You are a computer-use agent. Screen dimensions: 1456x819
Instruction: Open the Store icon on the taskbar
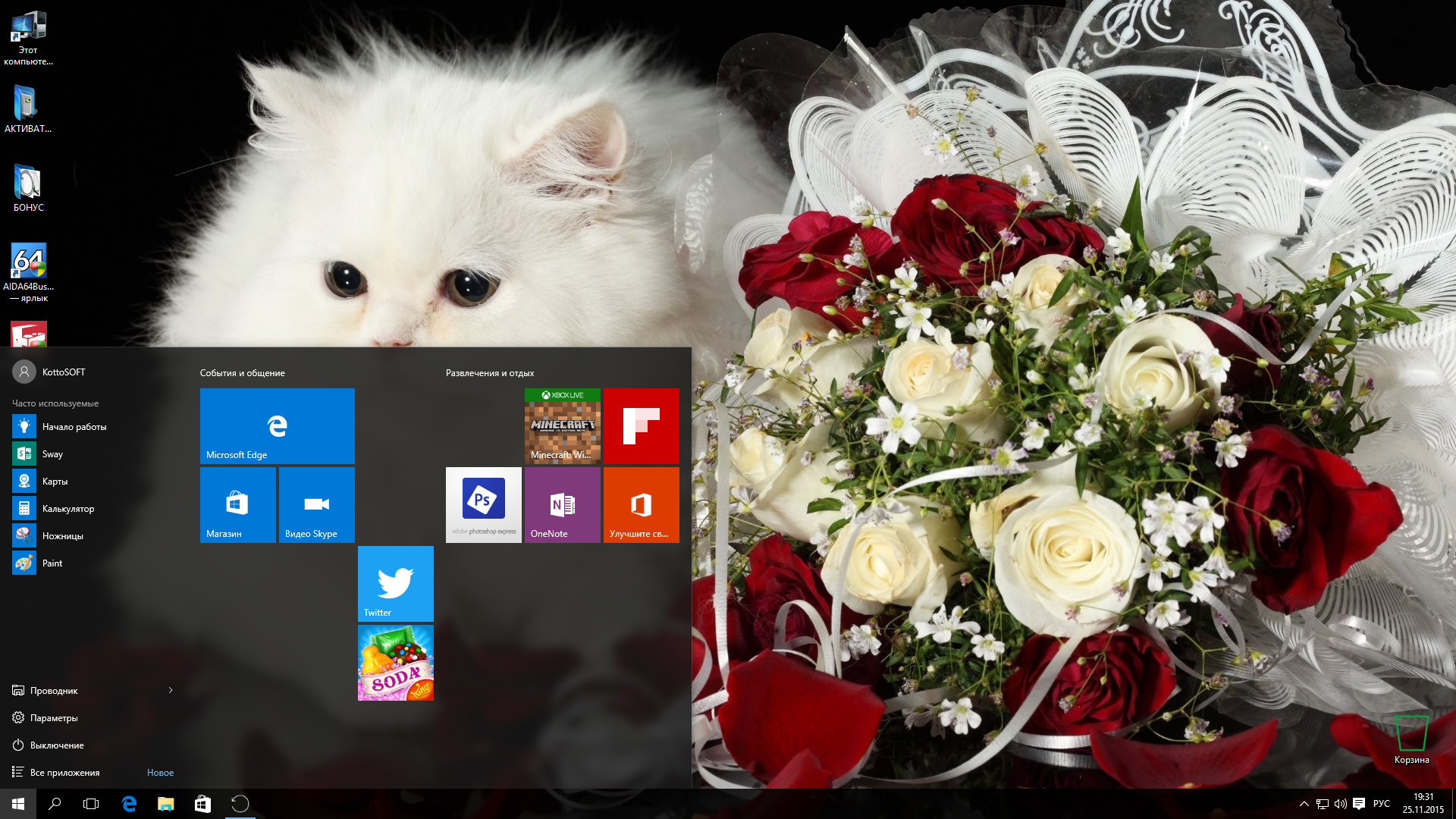click(x=202, y=804)
